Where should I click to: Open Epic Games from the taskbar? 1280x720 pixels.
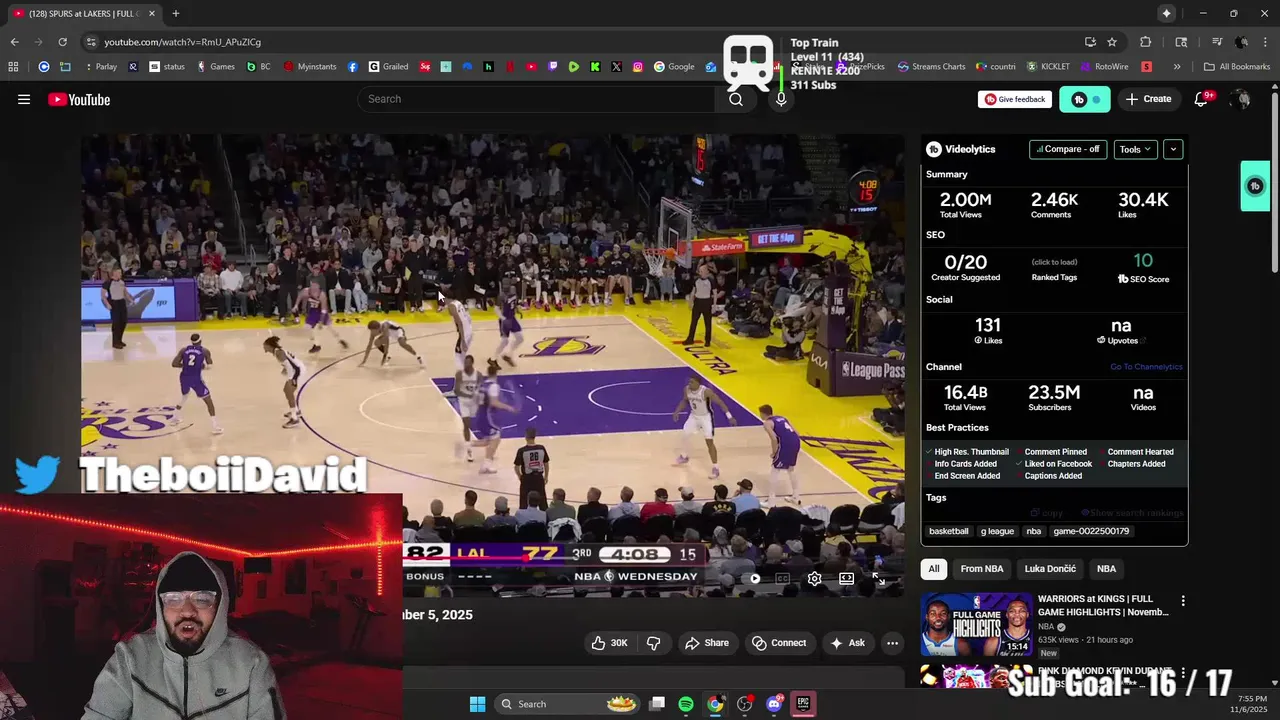803,704
